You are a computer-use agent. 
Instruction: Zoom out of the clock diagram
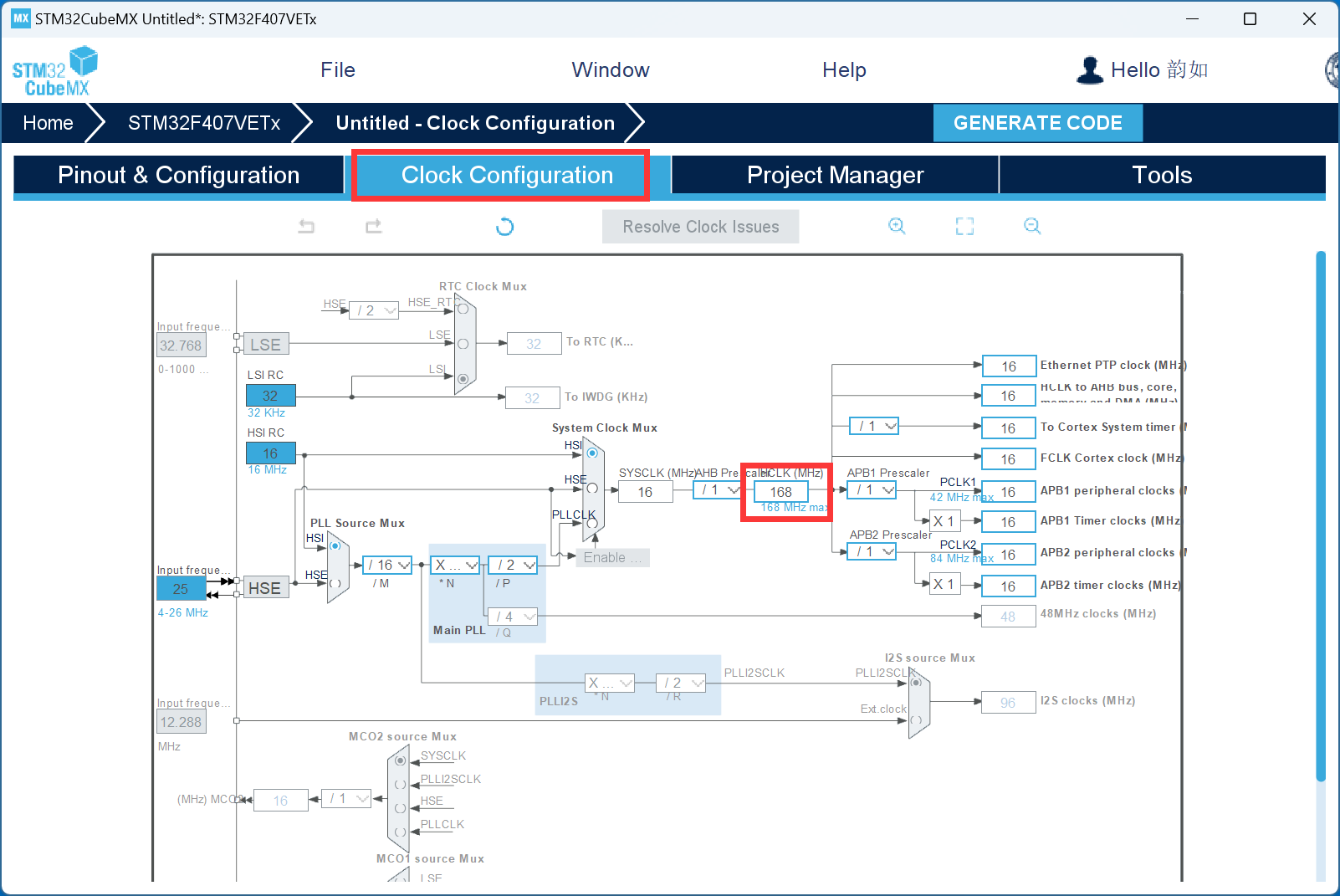(1032, 226)
